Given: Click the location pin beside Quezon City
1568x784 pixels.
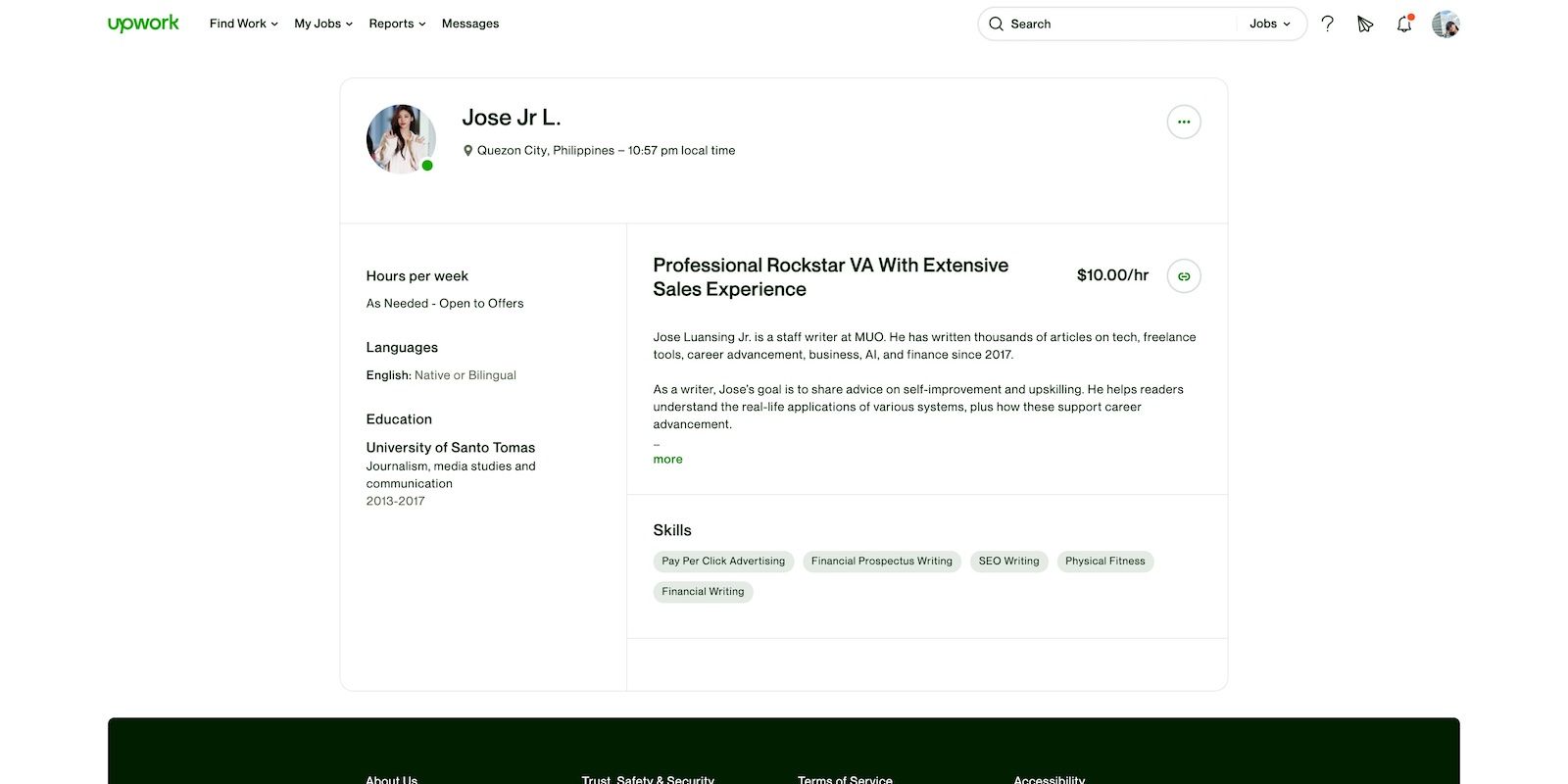Looking at the screenshot, I should tap(468, 150).
